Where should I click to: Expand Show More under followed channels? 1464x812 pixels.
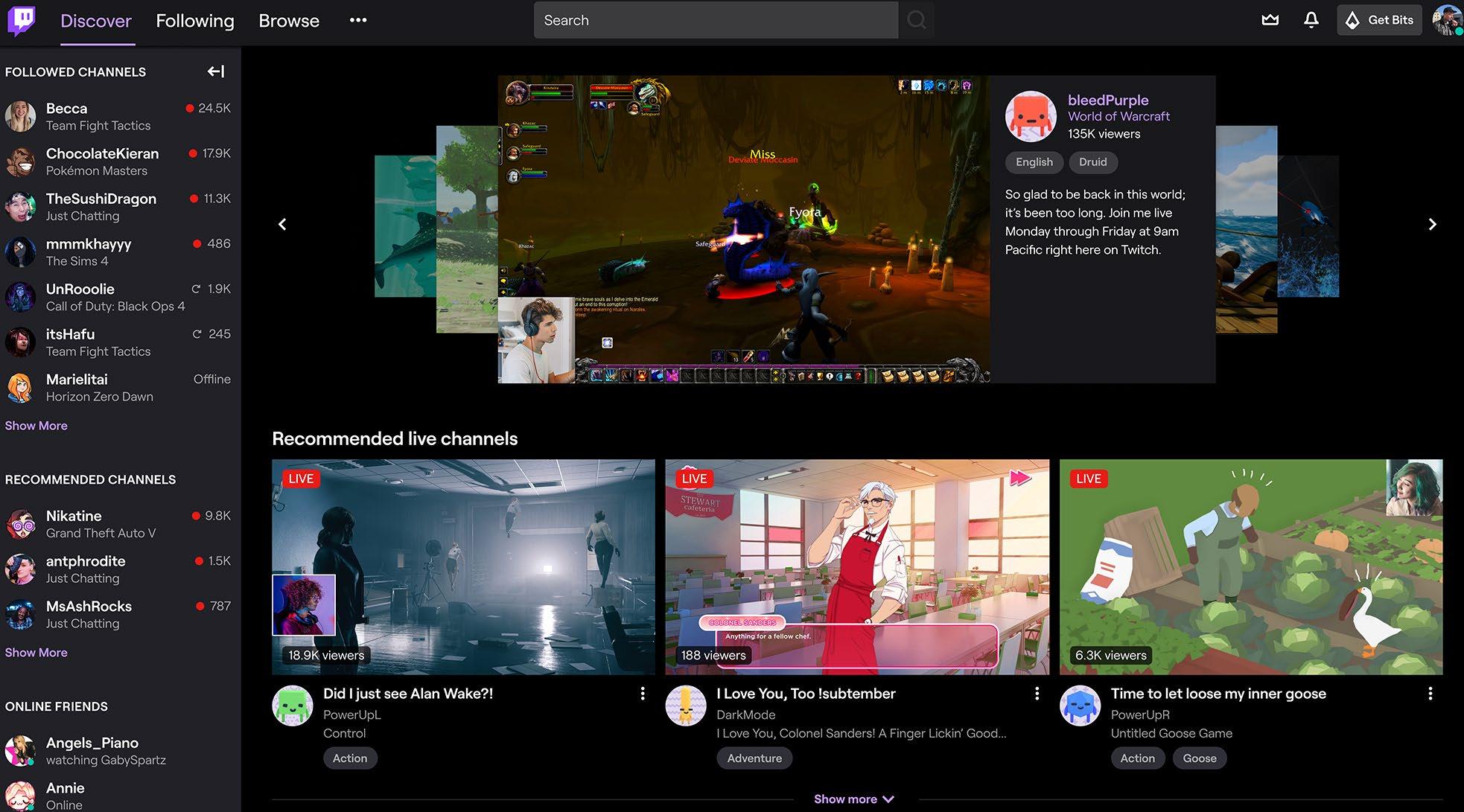coord(36,426)
